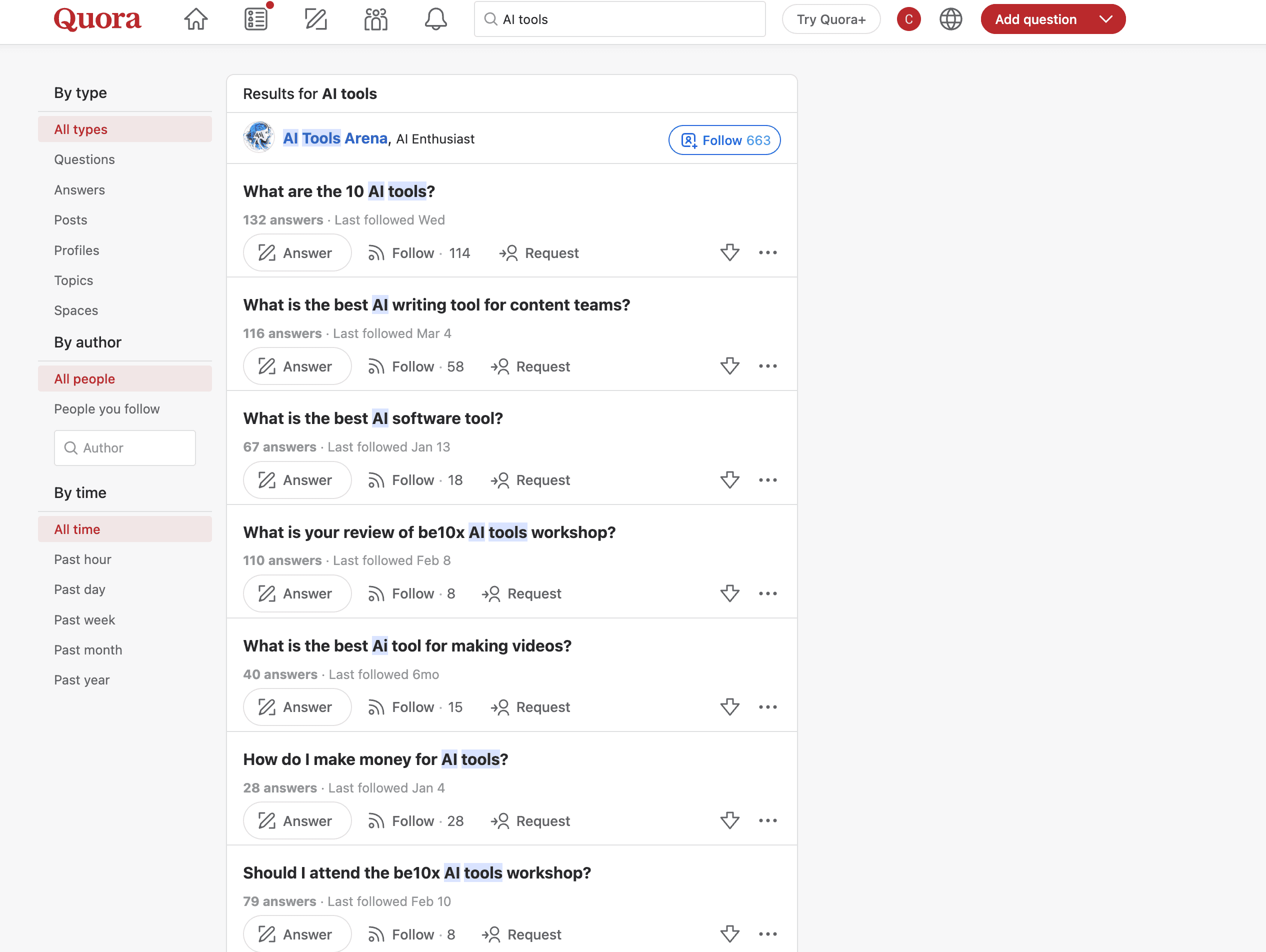Filter results to Past week
Image resolution: width=1266 pixels, height=952 pixels.
84,620
